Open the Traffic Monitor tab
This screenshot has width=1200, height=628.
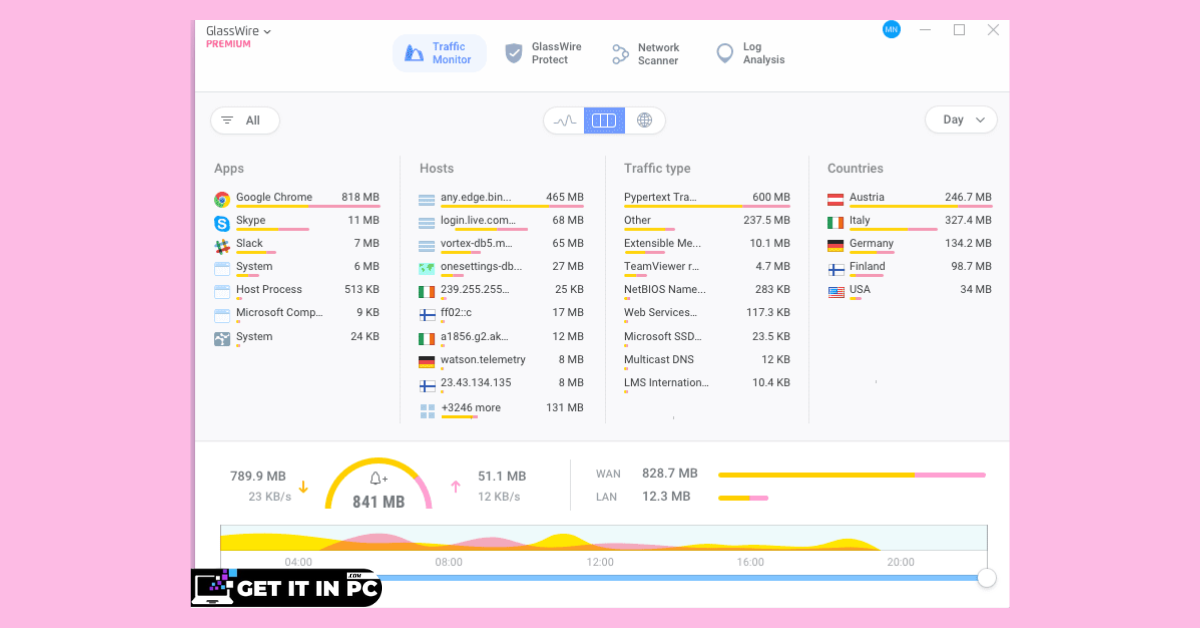pos(439,53)
